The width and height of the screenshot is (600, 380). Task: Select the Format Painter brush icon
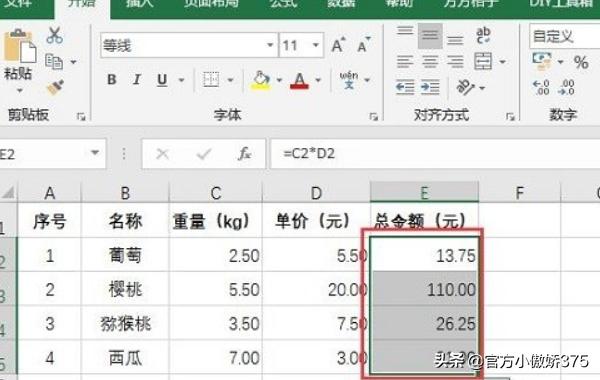pyautogui.click(x=55, y=88)
